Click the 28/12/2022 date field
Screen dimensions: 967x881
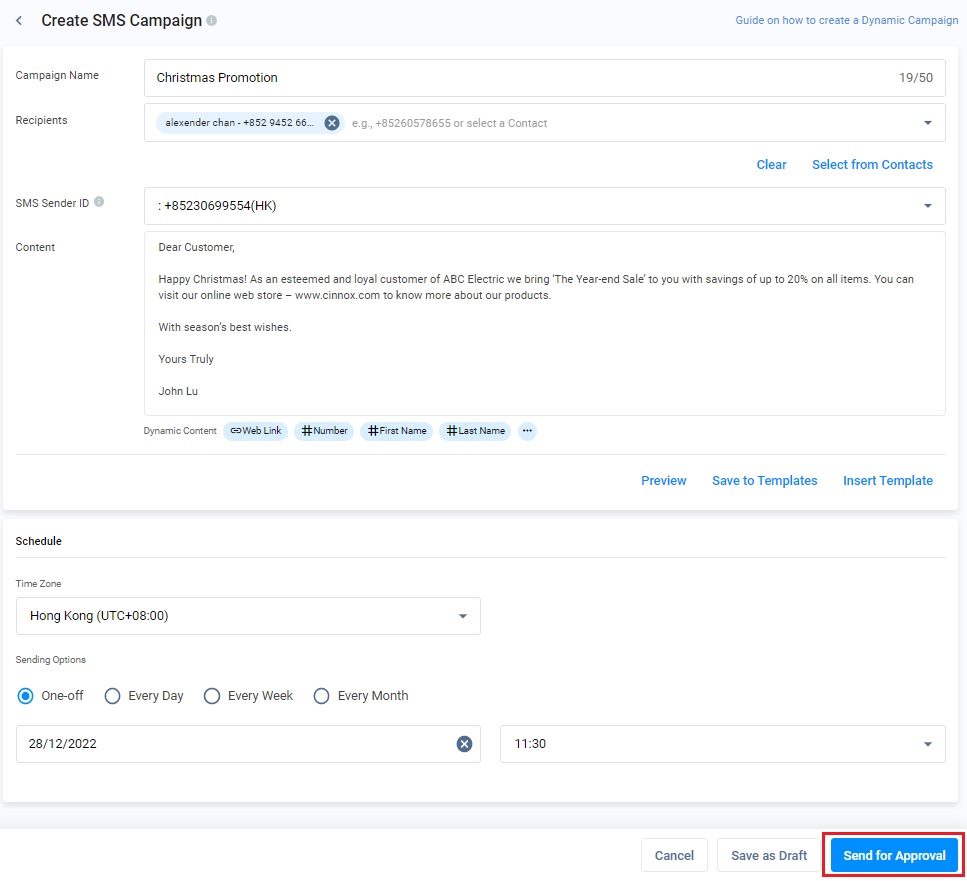tap(248, 744)
